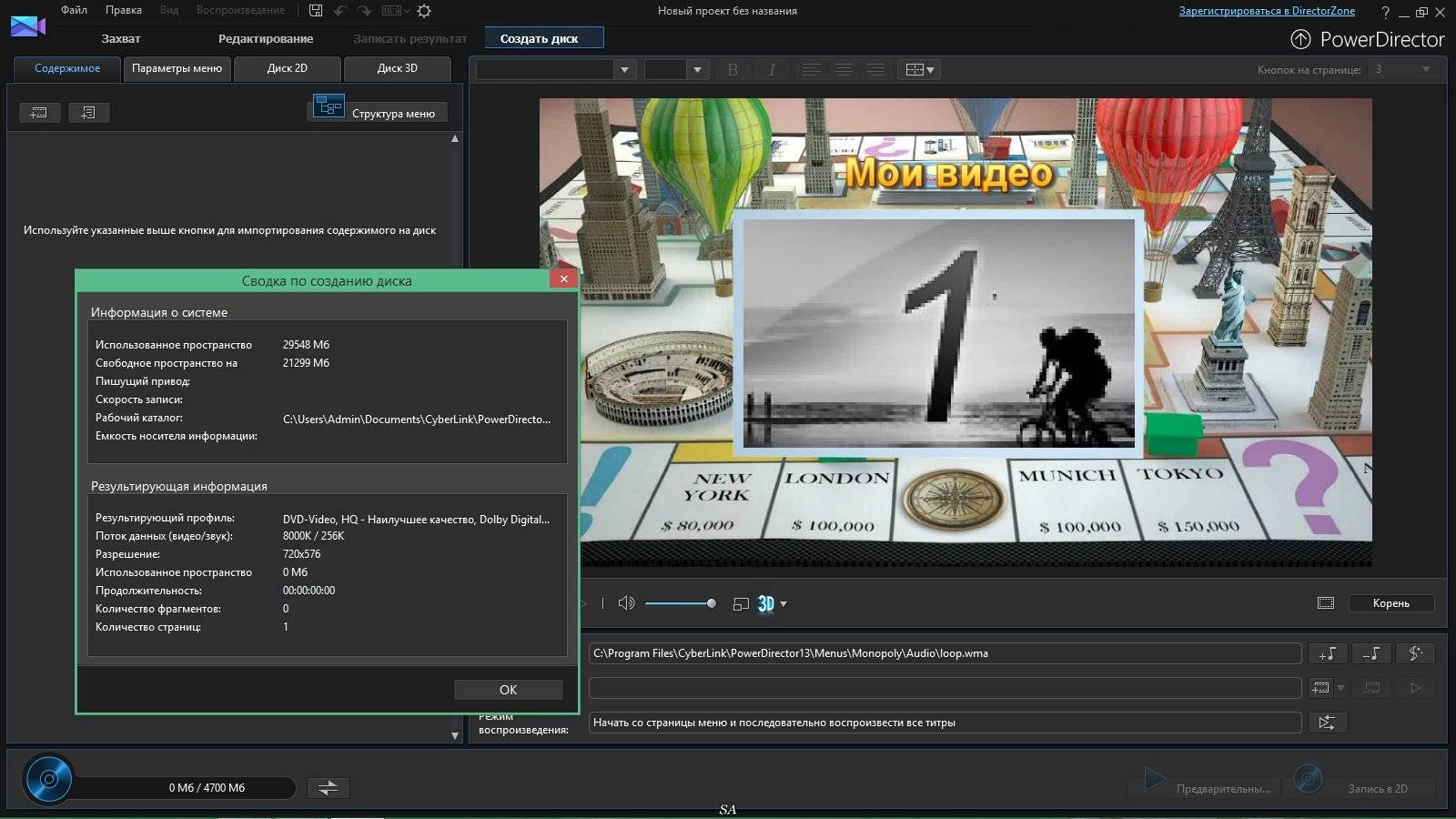Viewport: 1456px width, 819px height.
Task: Open the Диск 2D tab
Action: coord(288,68)
